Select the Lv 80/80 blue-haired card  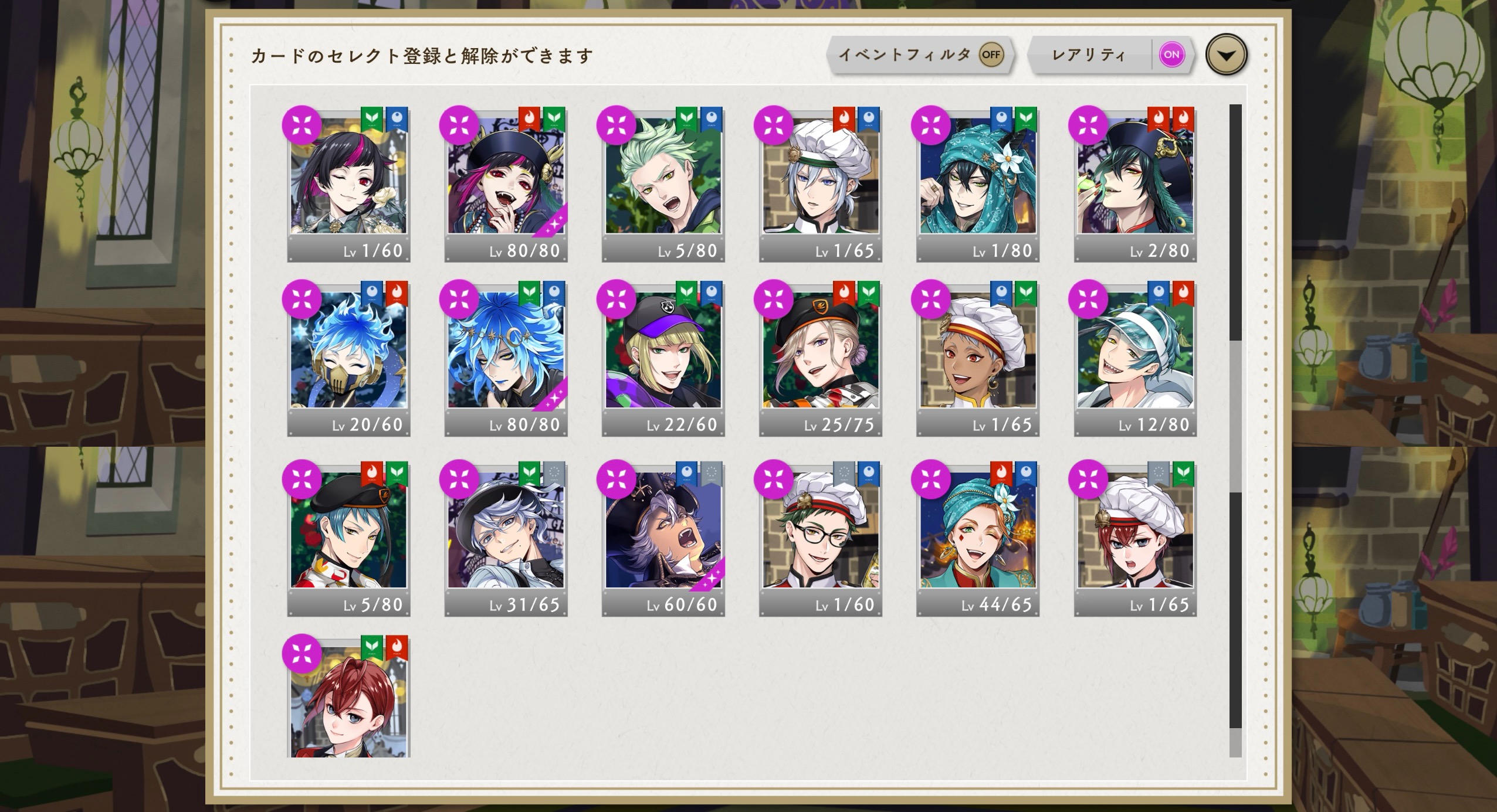506,359
